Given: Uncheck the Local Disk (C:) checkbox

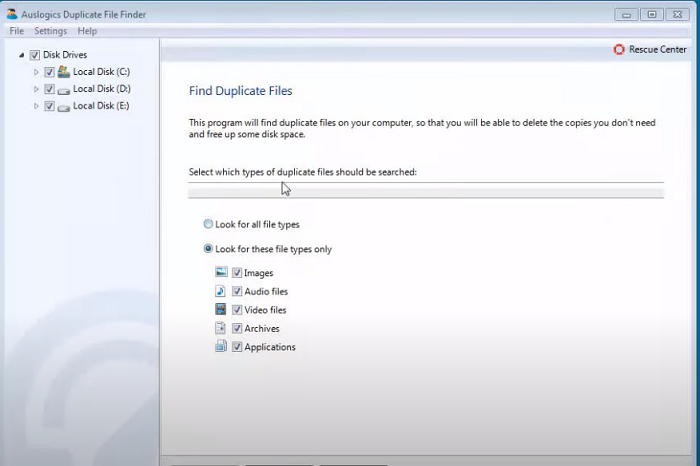Looking at the screenshot, I should (x=49, y=72).
